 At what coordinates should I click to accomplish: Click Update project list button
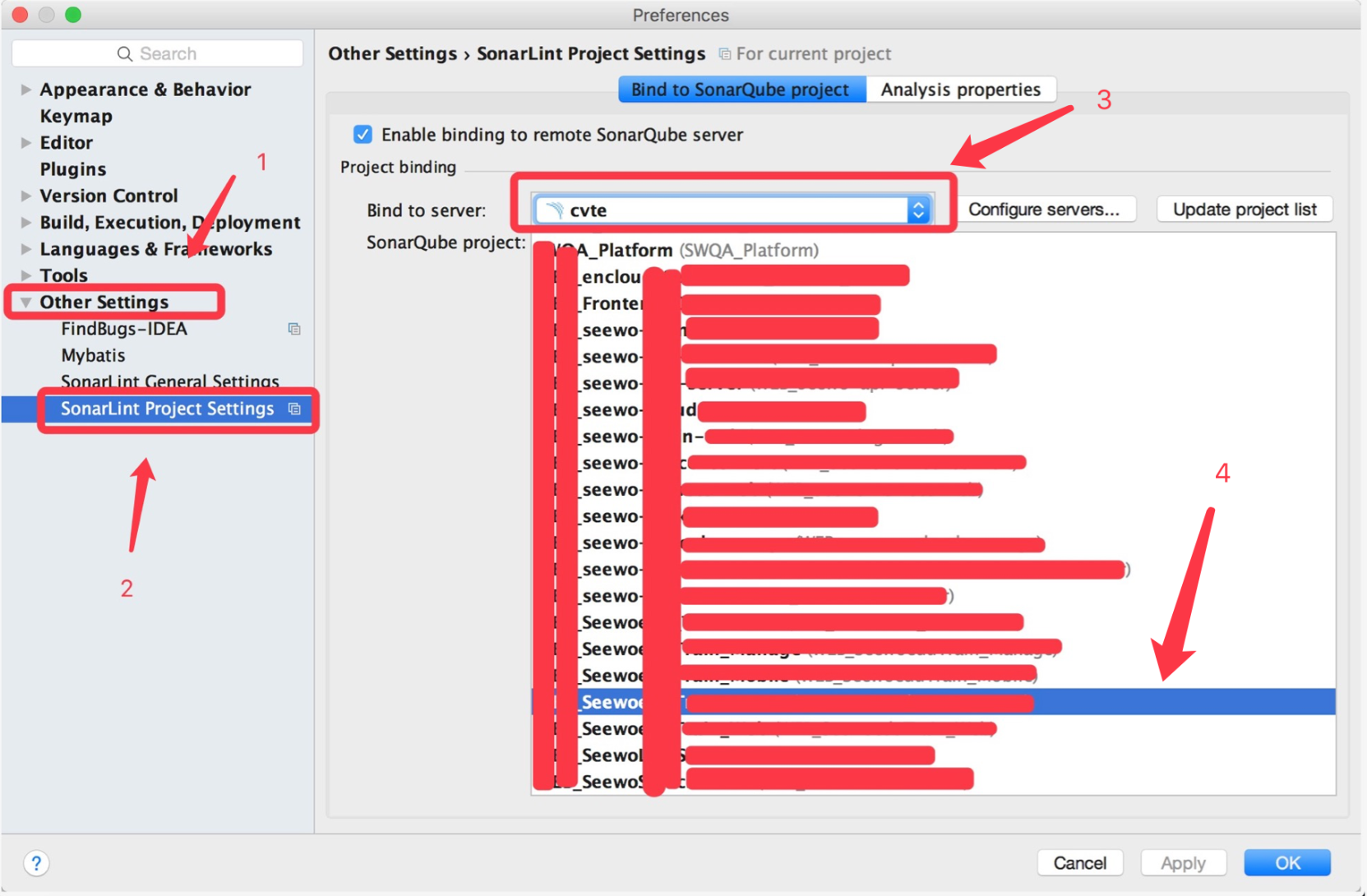point(1245,210)
